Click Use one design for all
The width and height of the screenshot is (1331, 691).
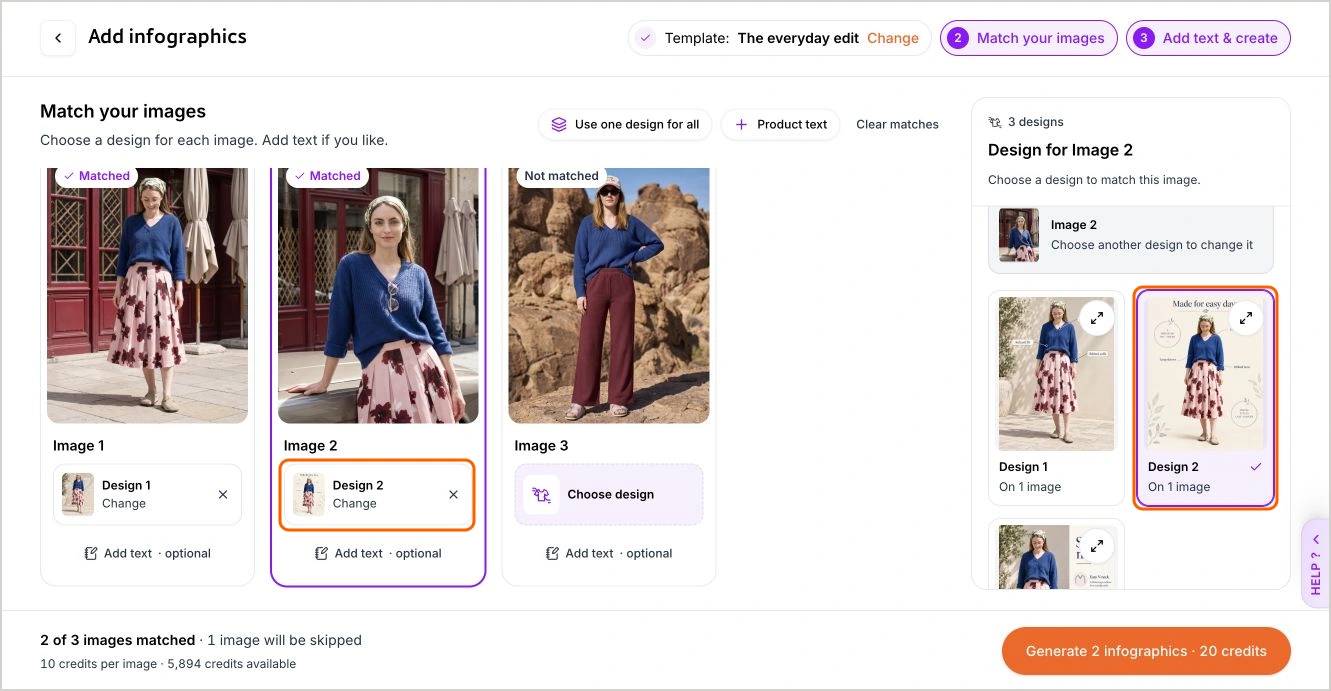(625, 125)
